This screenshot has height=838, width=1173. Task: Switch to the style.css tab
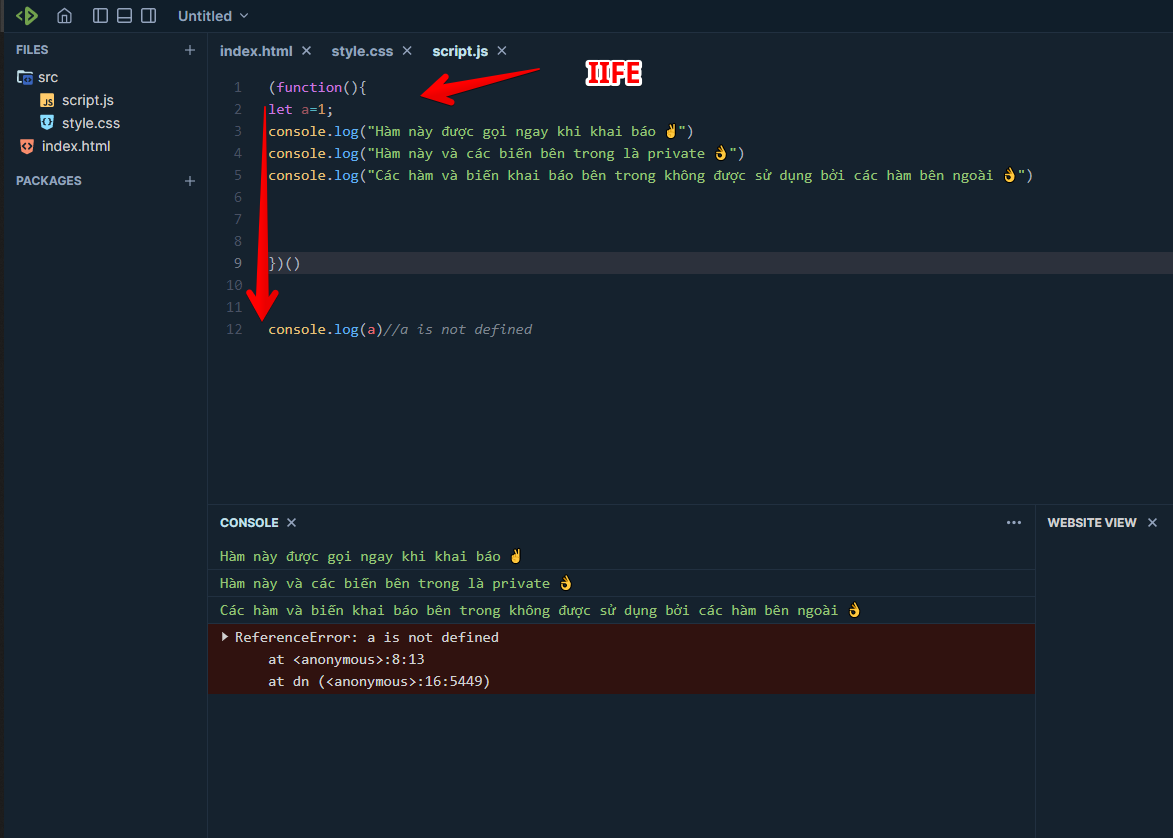click(362, 50)
